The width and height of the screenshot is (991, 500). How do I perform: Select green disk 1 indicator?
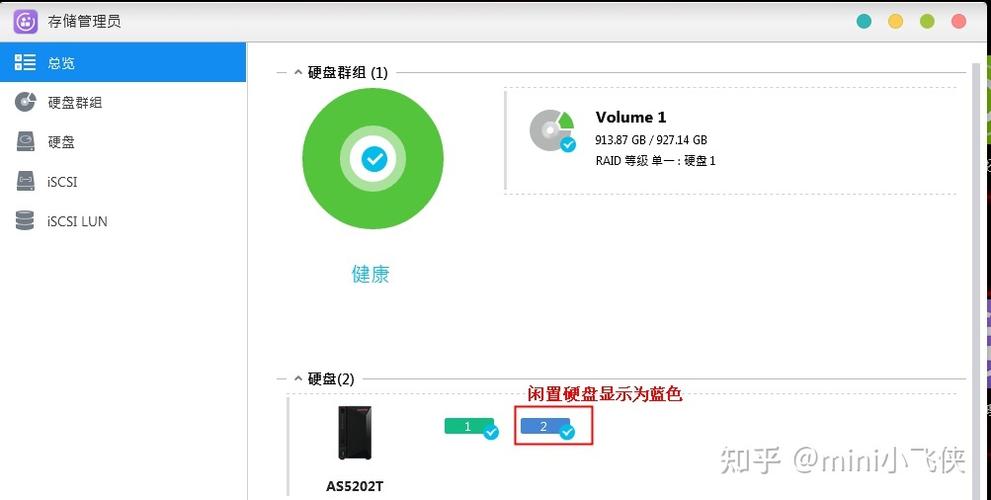[471, 427]
